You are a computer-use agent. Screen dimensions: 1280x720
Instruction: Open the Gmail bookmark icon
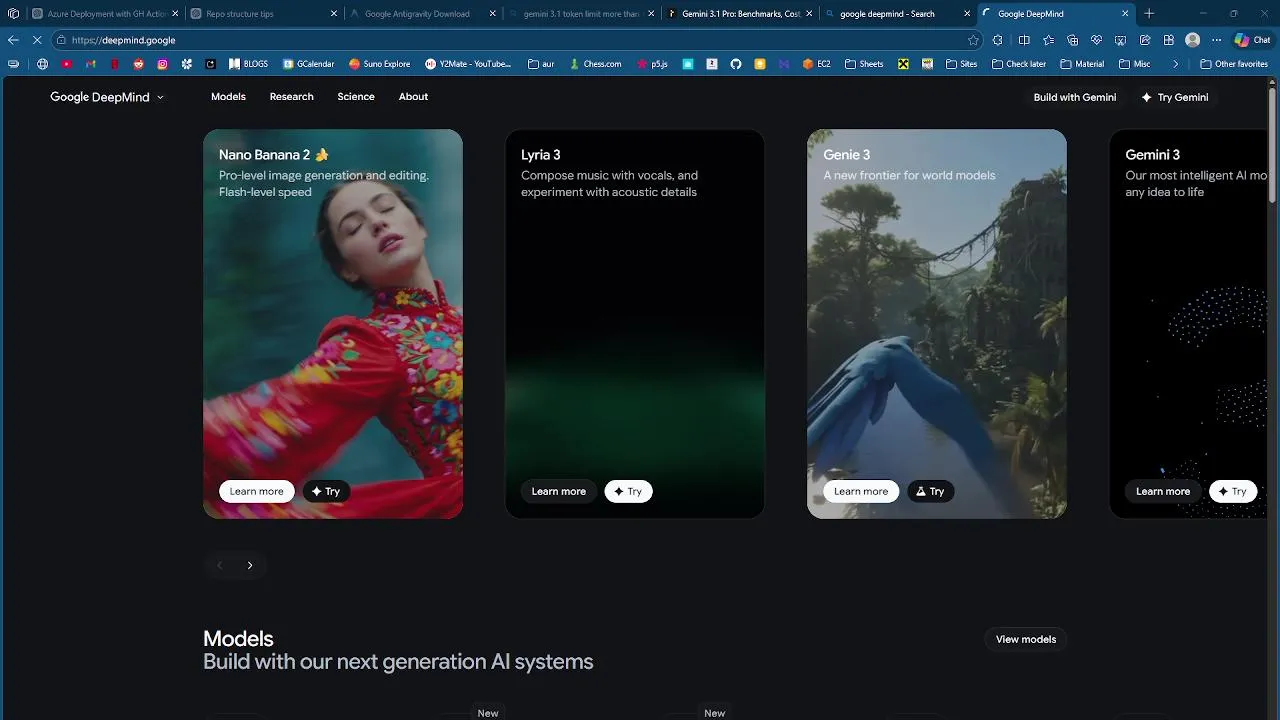tap(90, 64)
